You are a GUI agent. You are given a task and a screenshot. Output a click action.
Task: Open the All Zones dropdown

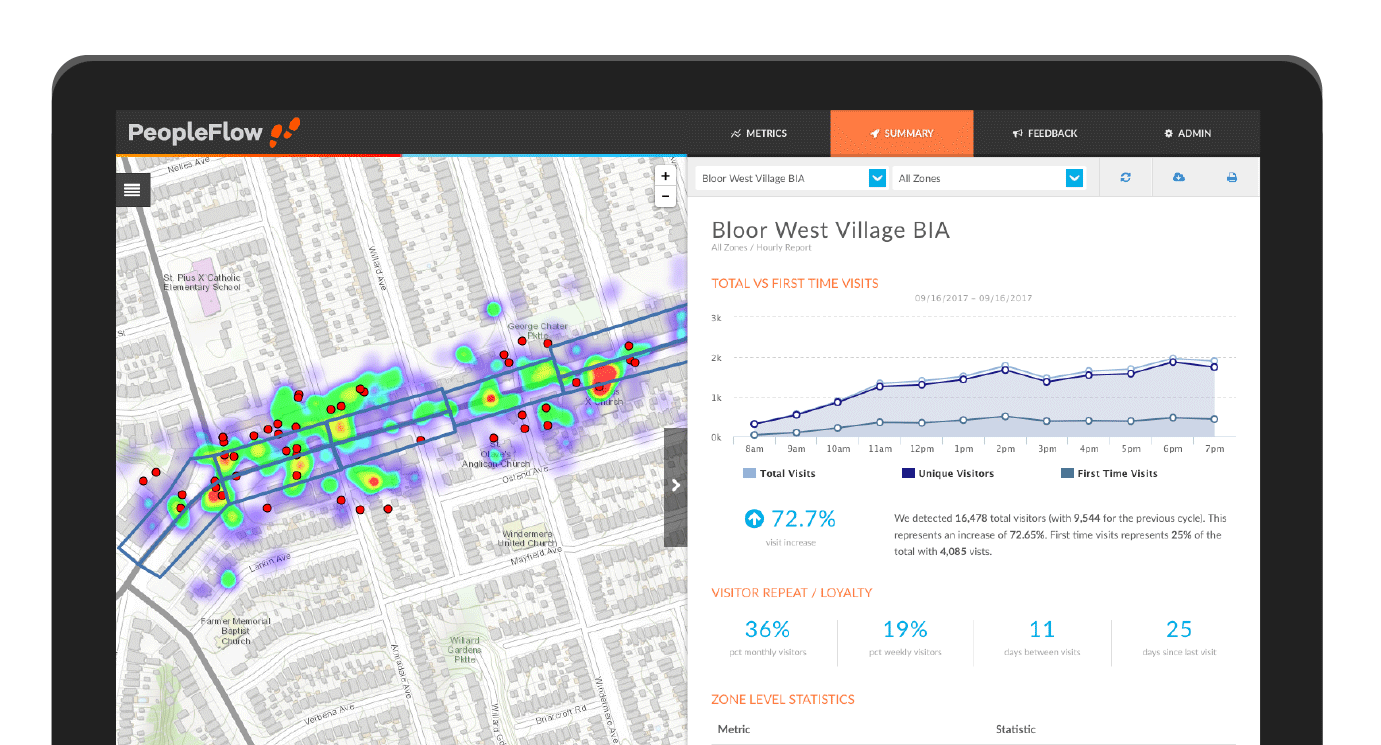[x=988, y=178]
